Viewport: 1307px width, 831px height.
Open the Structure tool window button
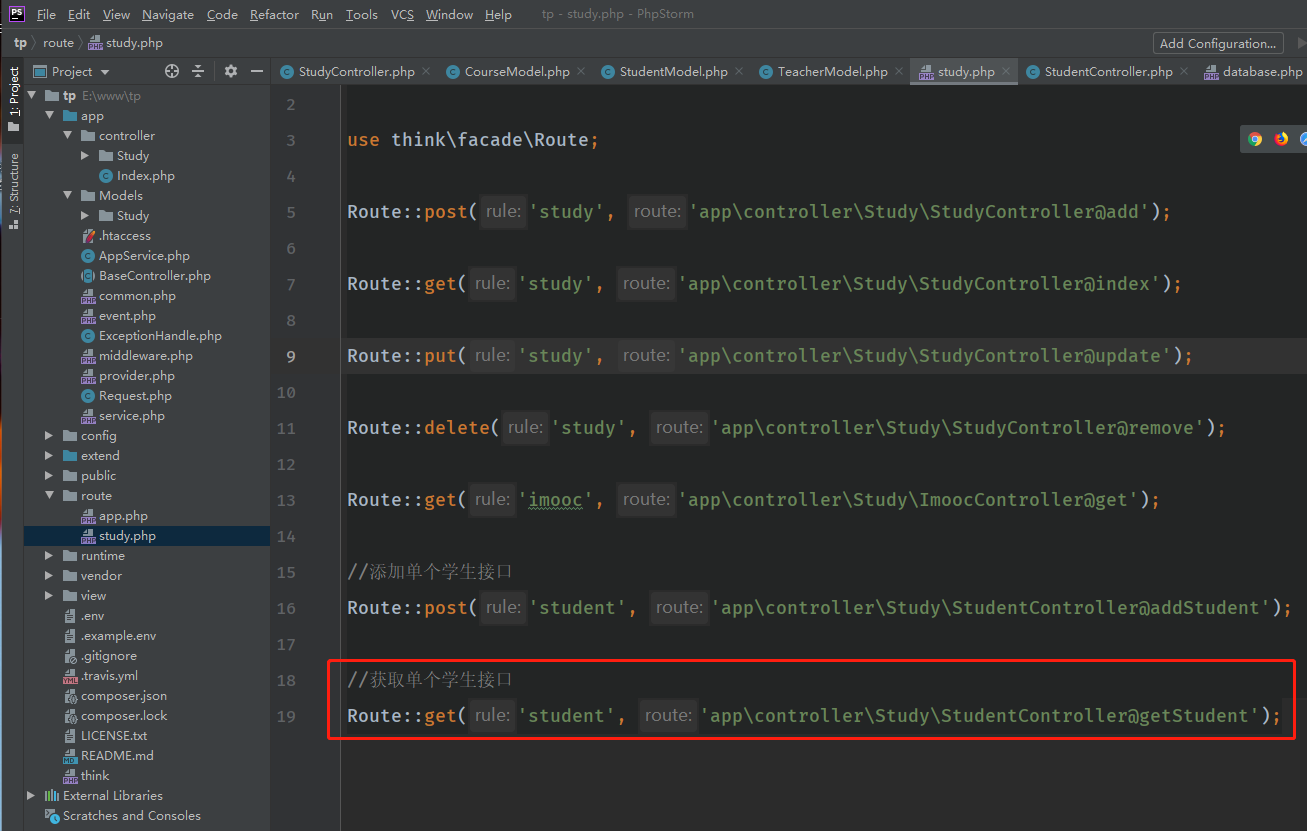pos(14,191)
